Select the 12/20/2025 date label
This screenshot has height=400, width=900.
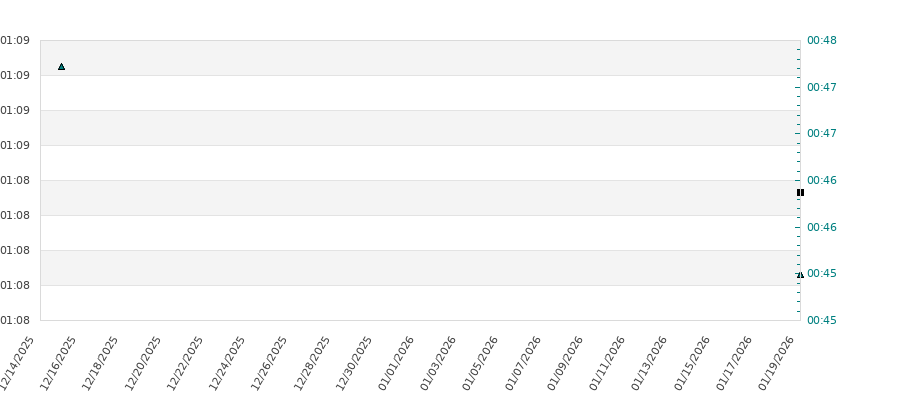point(146,362)
